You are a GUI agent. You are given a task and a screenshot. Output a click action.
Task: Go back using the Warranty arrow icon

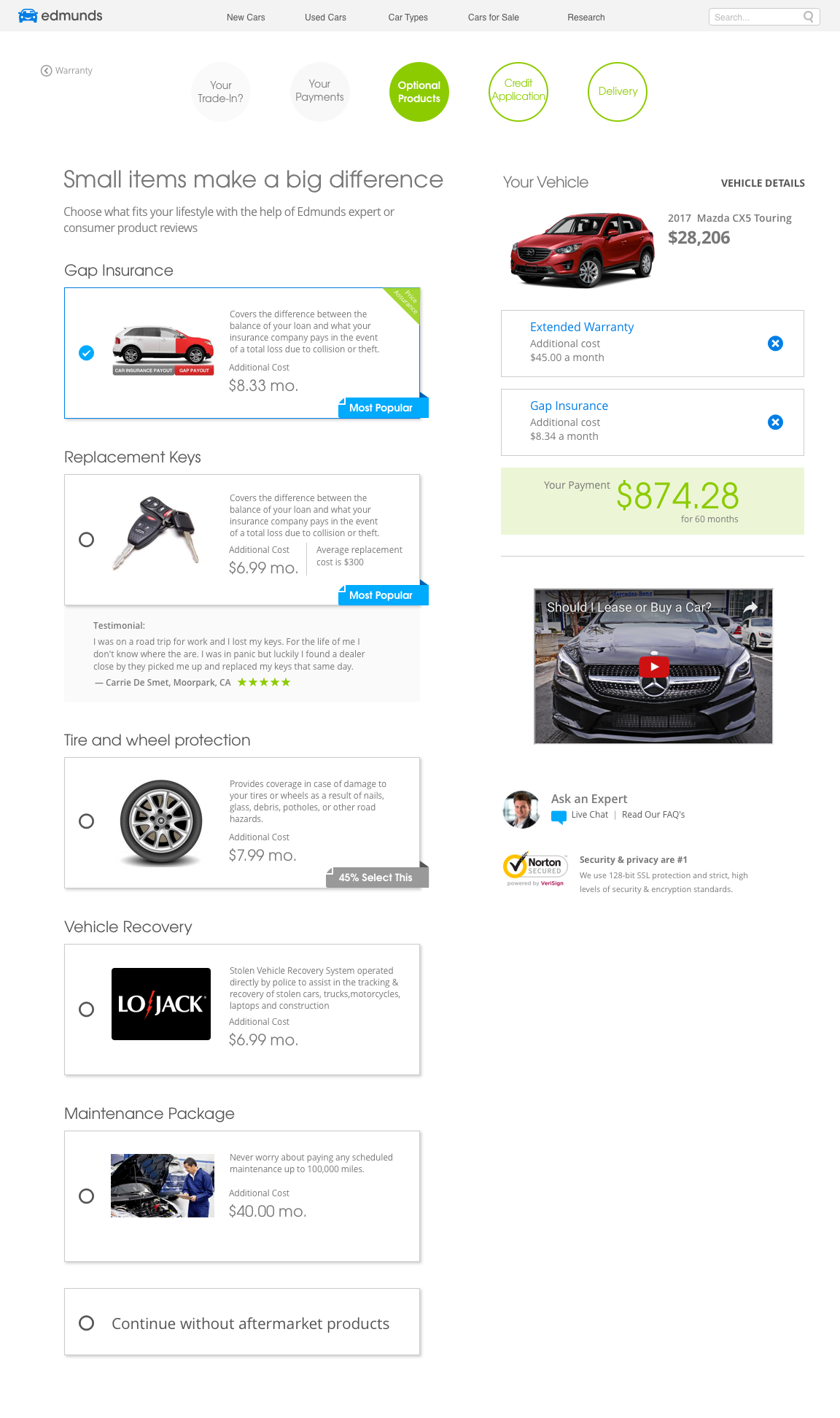point(46,71)
